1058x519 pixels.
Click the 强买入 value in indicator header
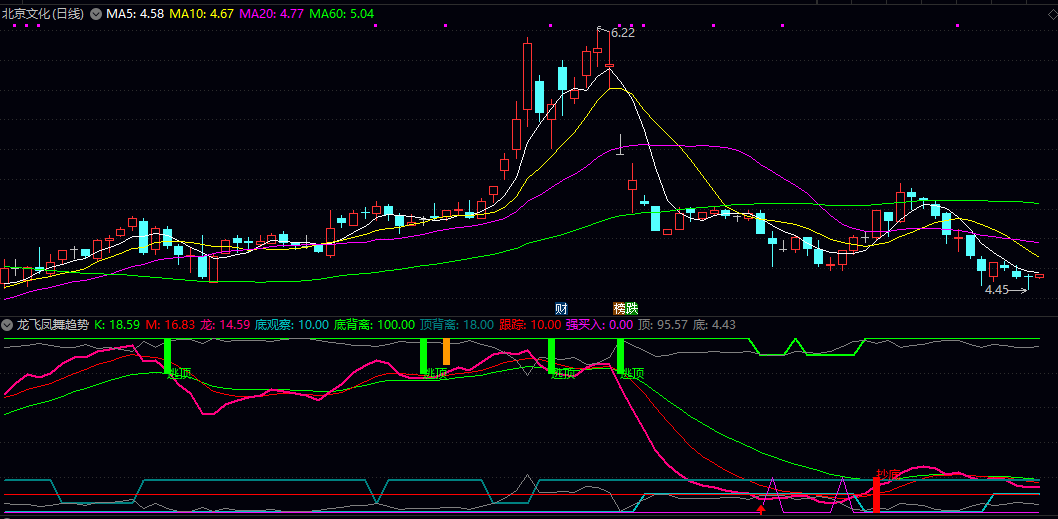pos(600,325)
